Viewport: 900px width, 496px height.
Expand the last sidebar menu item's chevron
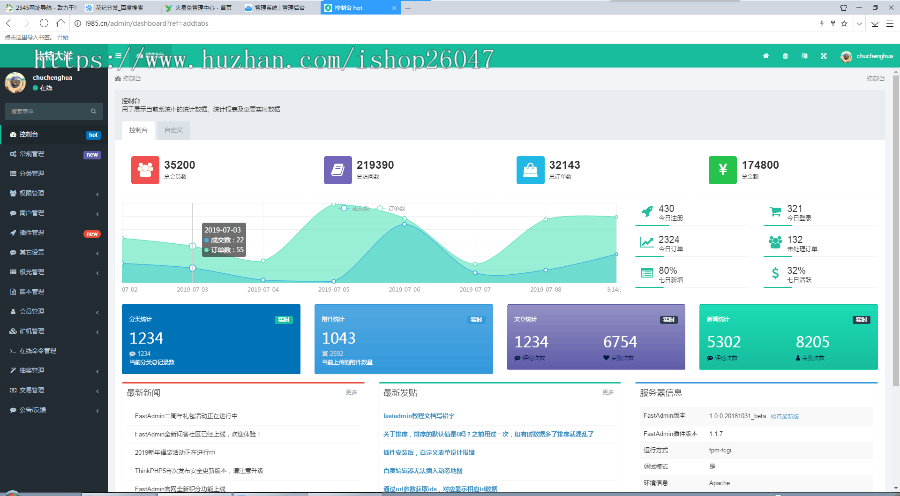(x=97, y=410)
